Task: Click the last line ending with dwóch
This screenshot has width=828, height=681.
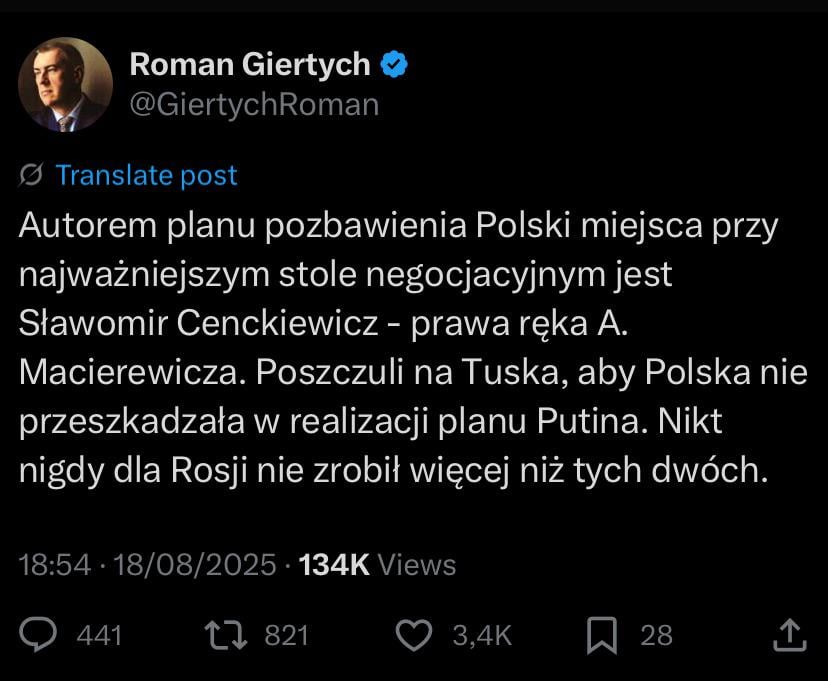Action: pos(393,470)
